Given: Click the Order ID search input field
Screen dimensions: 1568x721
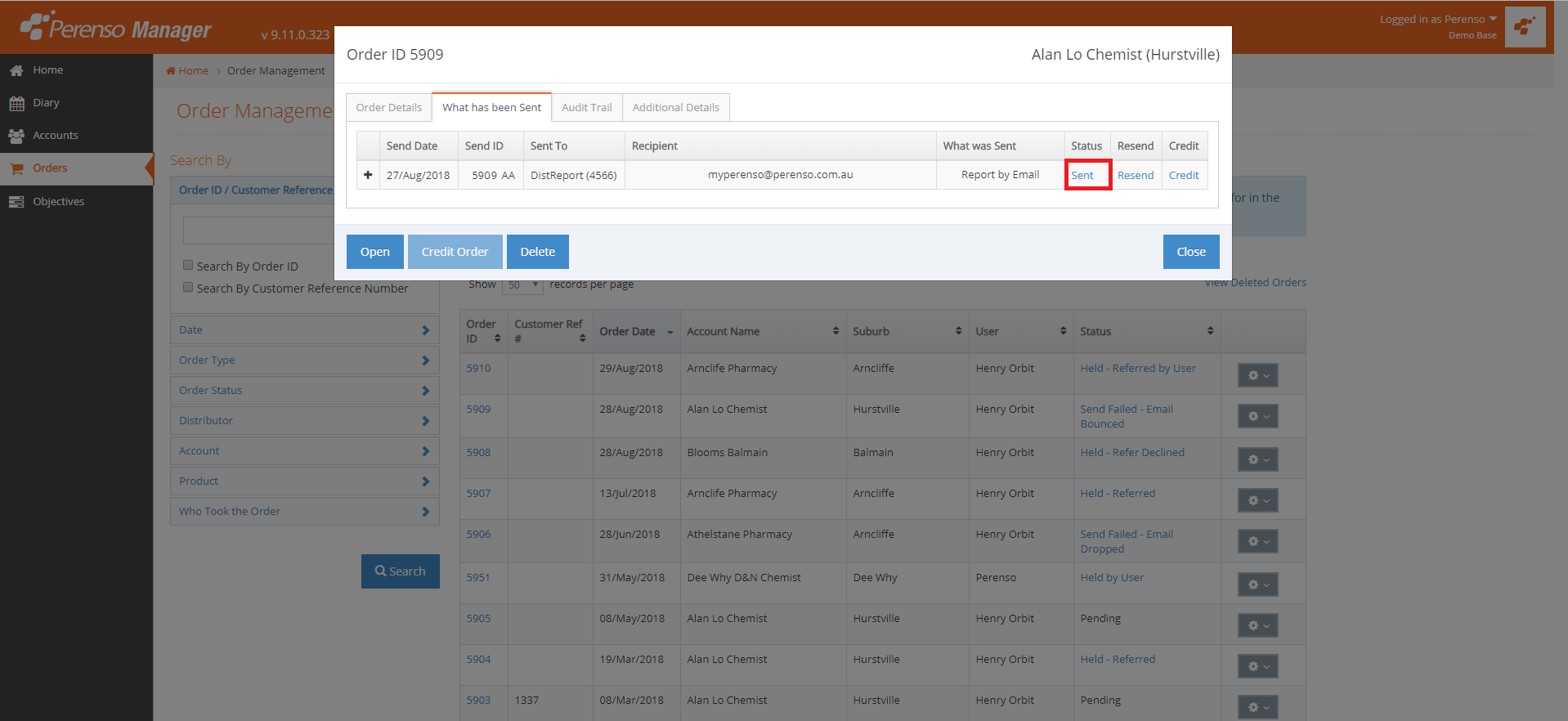Looking at the screenshot, I should pyautogui.click(x=259, y=231).
